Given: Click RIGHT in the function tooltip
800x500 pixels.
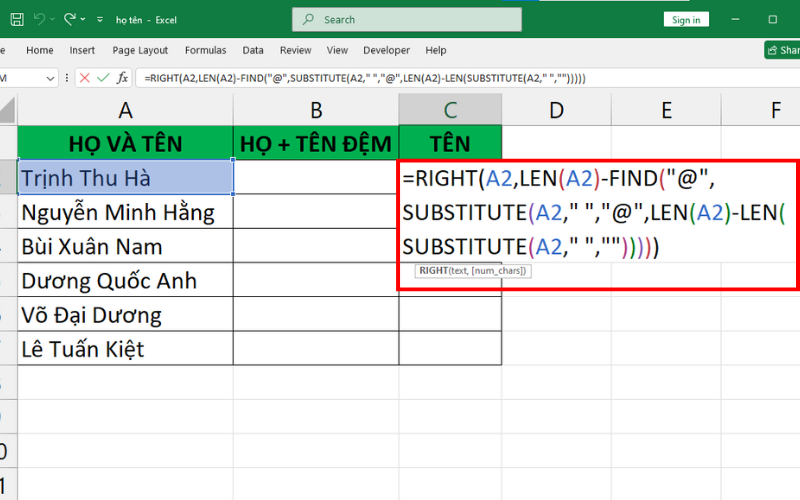Looking at the screenshot, I should point(433,270).
